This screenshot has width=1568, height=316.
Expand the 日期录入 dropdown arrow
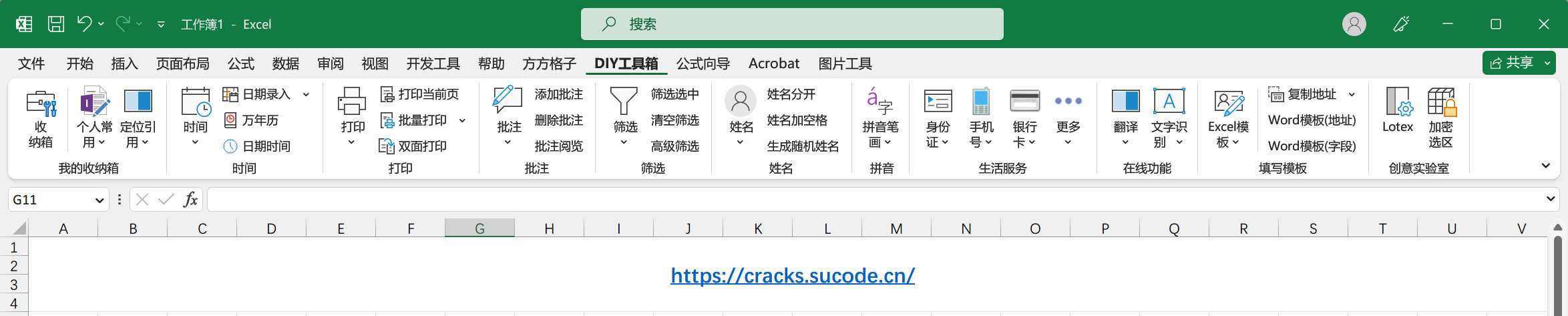(307, 94)
